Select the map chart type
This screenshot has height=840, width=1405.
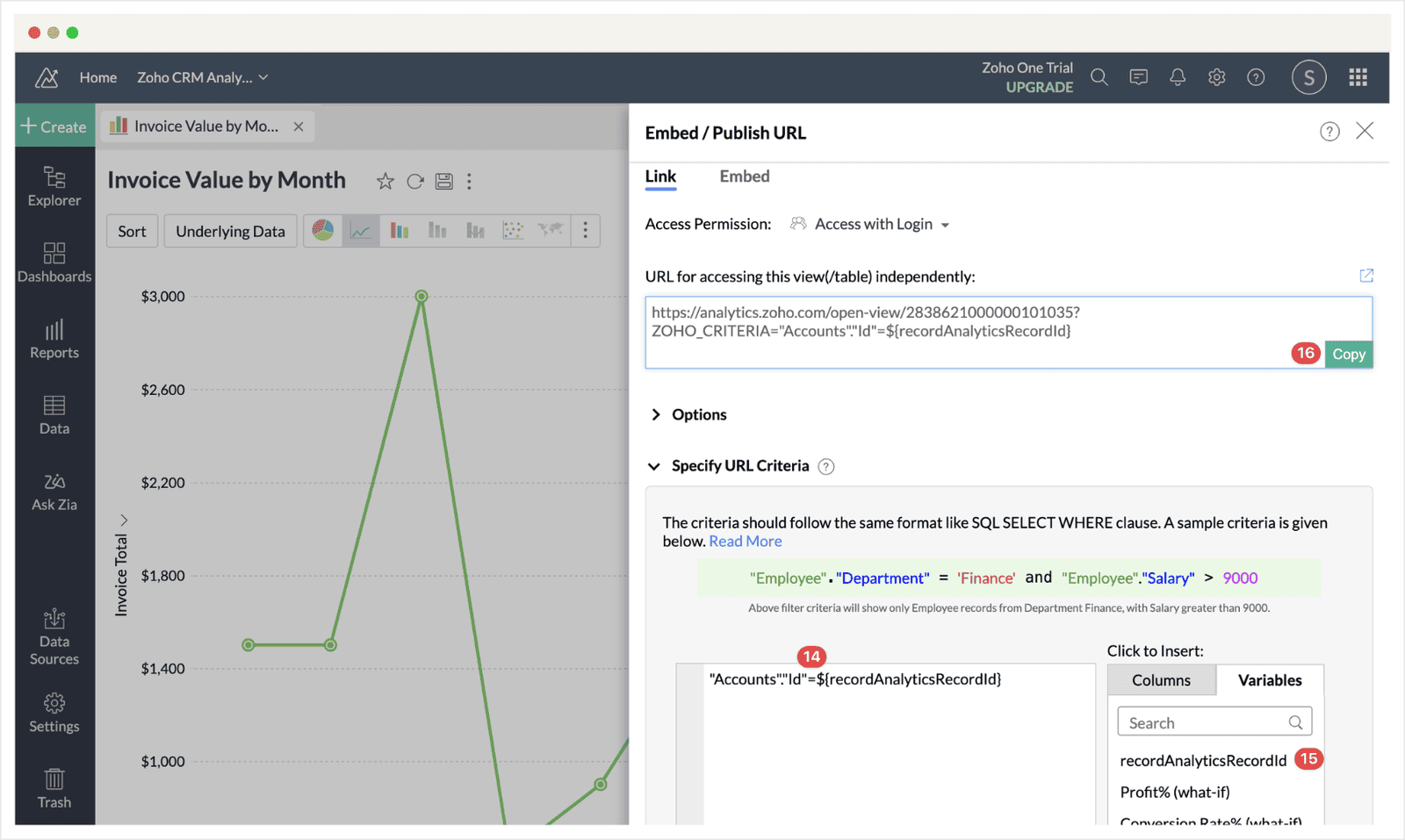coord(551,231)
